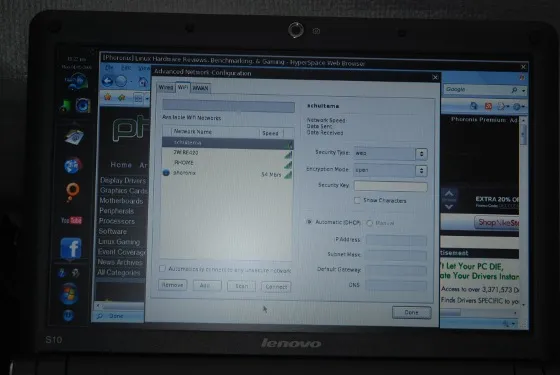Viewport: 560px width, 375px height.
Task: Click the browser back arrow button
Action: pos(107,81)
